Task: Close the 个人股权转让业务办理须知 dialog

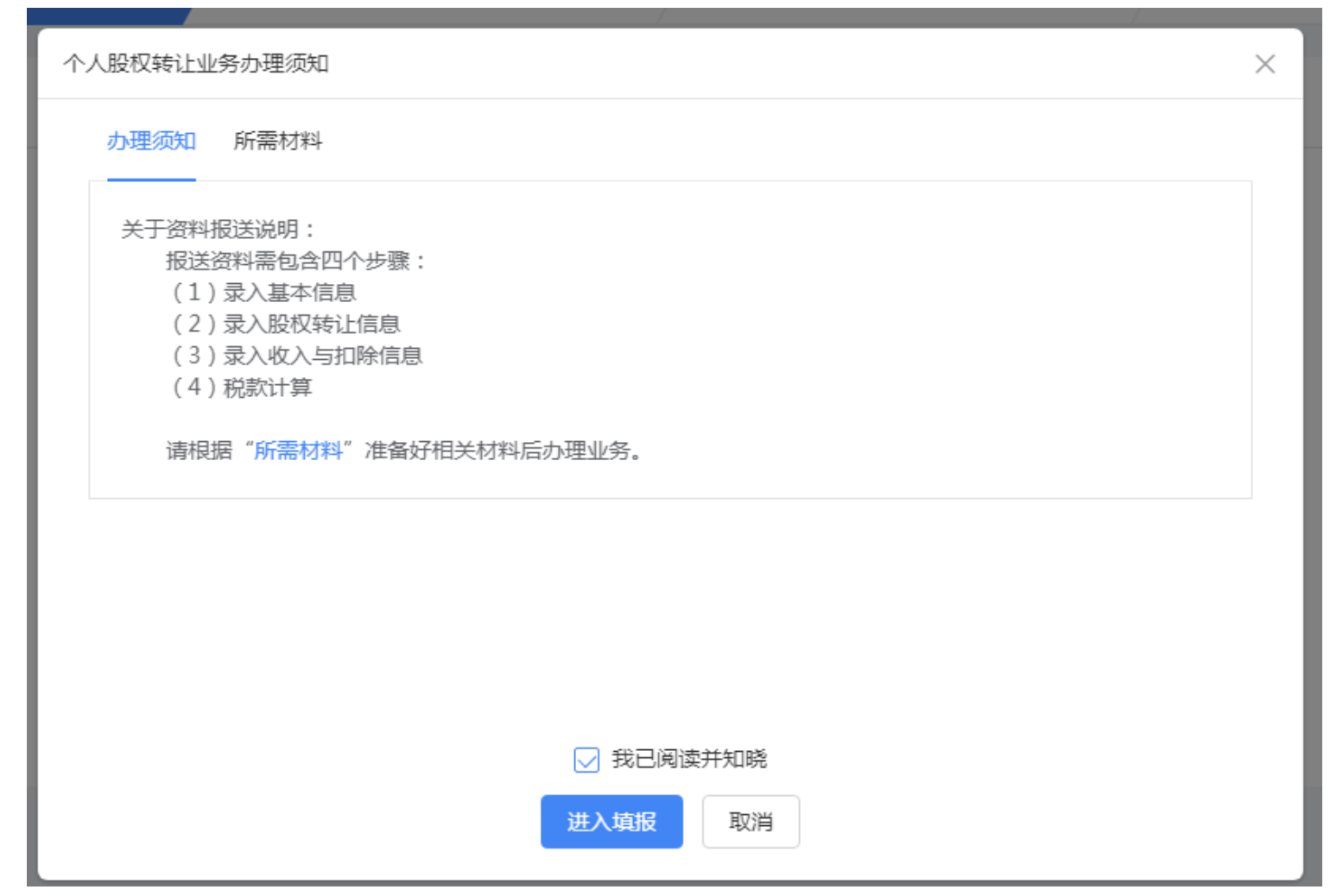Action: tap(1264, 64)
